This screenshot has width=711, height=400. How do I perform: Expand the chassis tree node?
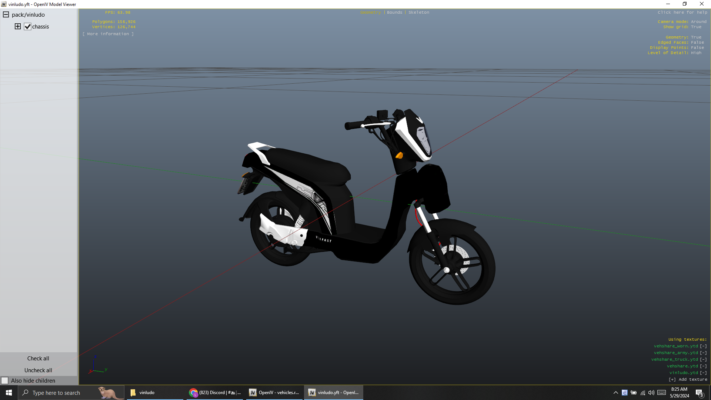[18, 27]
